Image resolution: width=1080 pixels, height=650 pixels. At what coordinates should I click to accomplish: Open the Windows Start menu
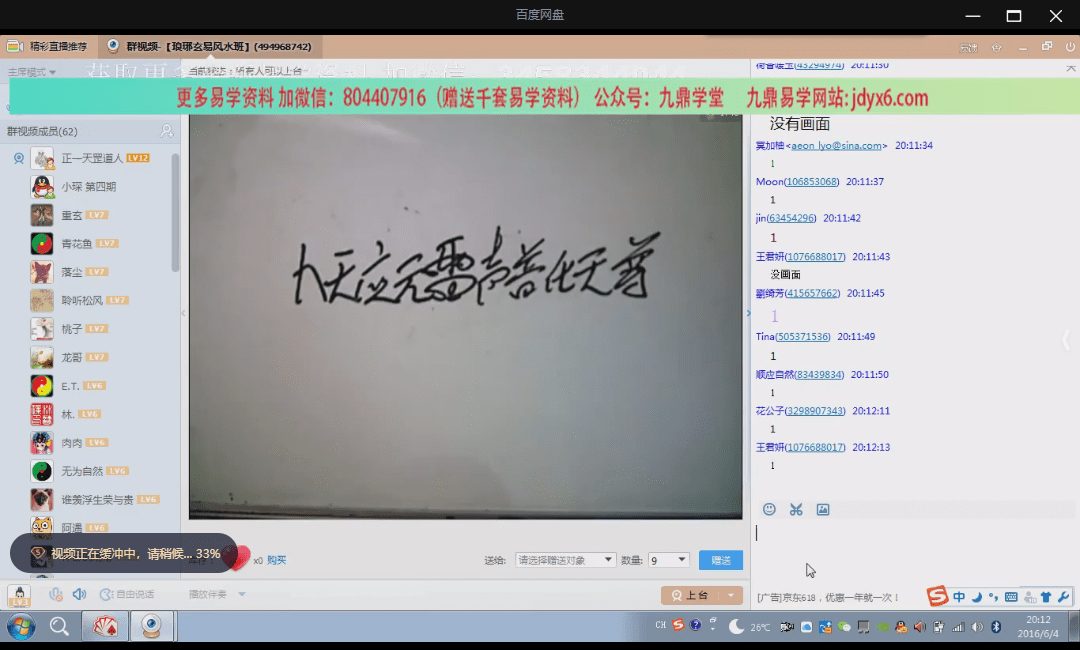coord(21,626)
